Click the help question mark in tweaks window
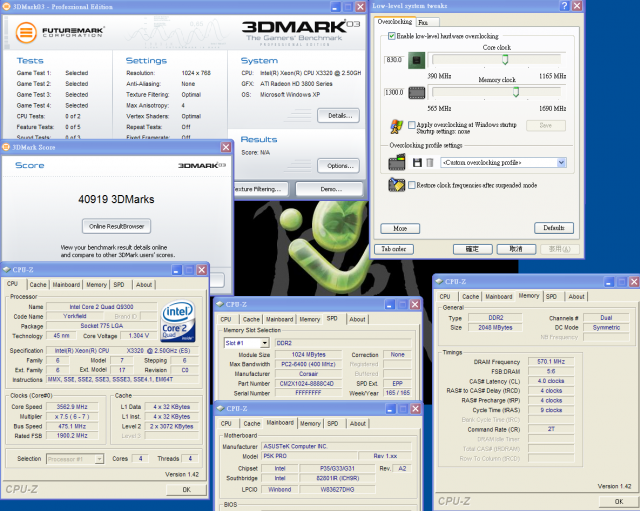Image resolution: width=640 pixels, height=511 pixels. 564,6
